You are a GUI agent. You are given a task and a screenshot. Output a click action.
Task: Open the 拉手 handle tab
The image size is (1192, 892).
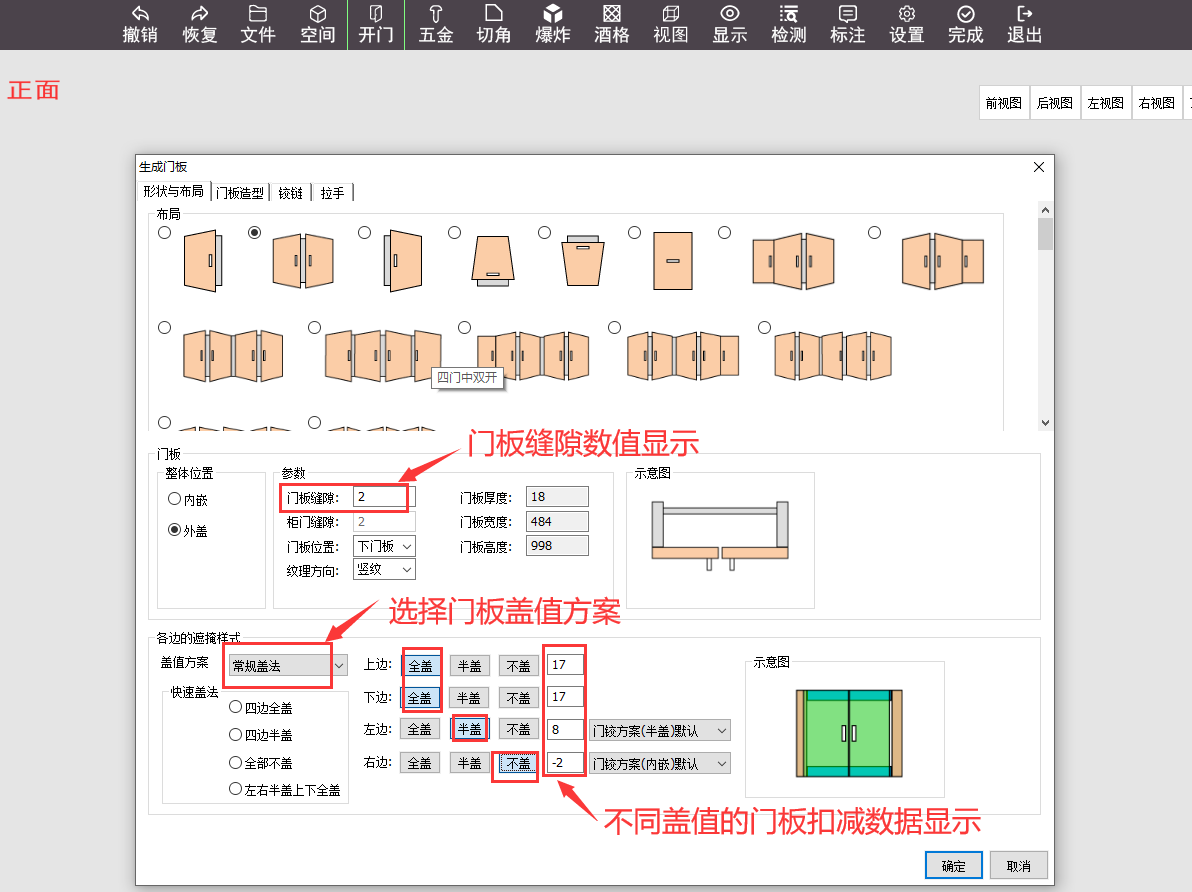tap(332, 193)
